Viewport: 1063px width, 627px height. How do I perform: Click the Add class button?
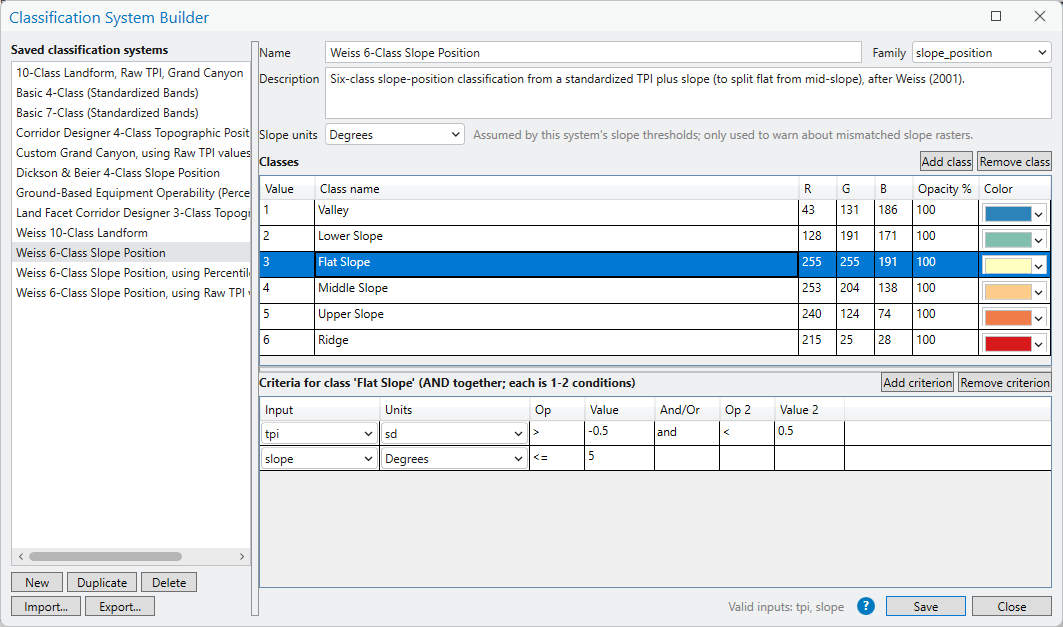click(x=946, y=161)
